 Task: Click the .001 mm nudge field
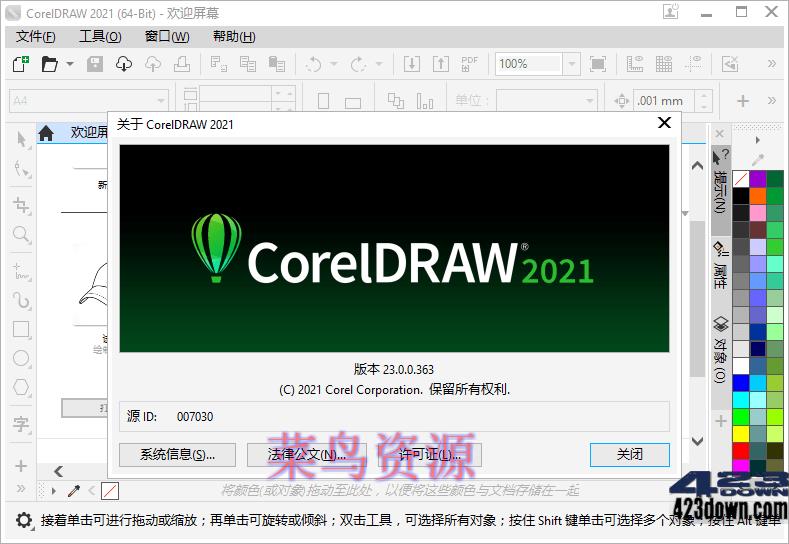pyautogui.click(x=663, y=101)
